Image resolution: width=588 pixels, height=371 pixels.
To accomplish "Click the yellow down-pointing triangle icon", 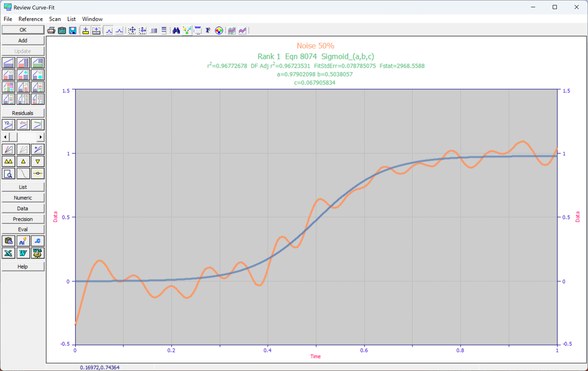I will (x=38, y=161).
